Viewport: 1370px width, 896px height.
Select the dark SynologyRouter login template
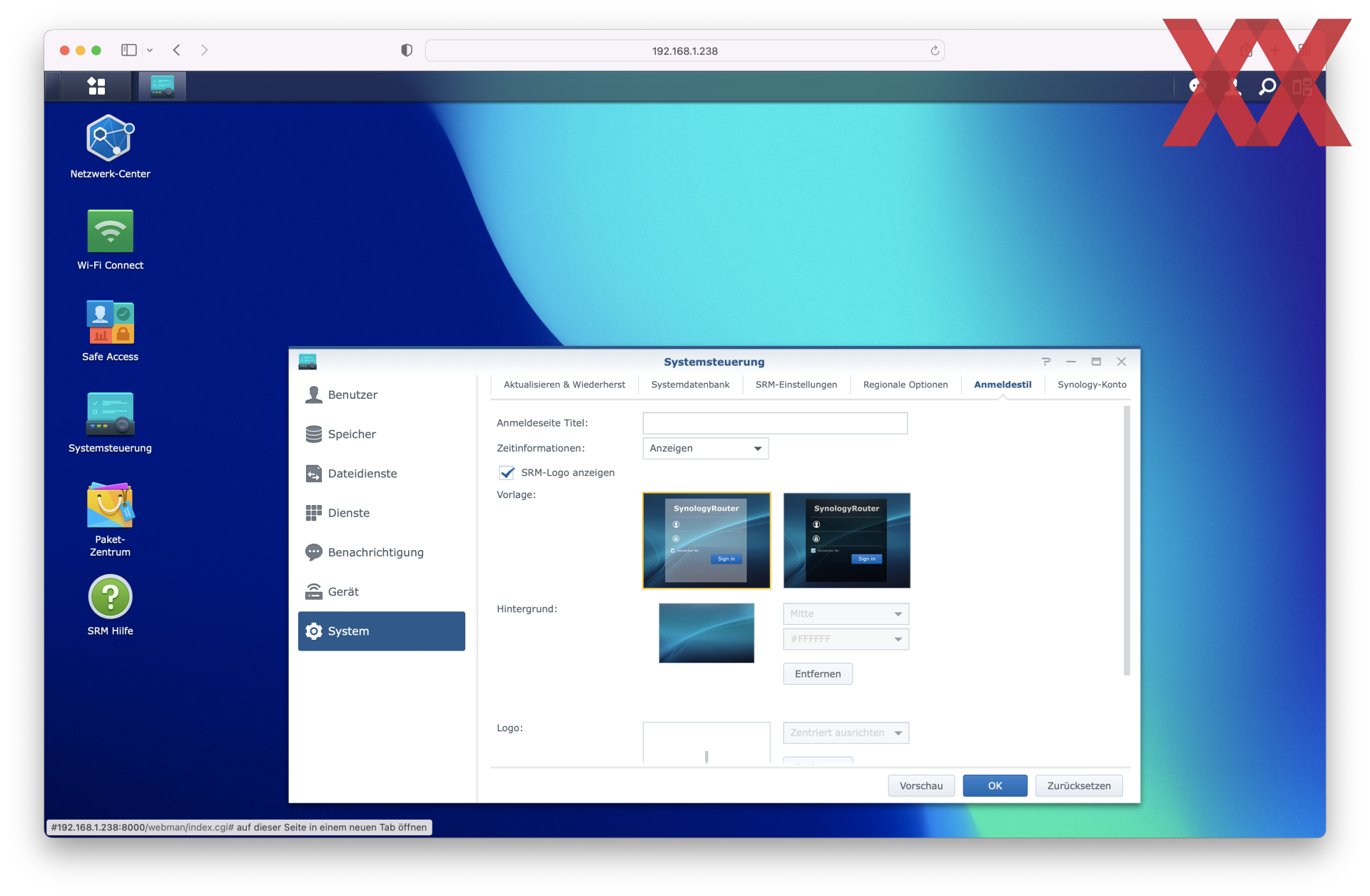(x=847, y=540)
